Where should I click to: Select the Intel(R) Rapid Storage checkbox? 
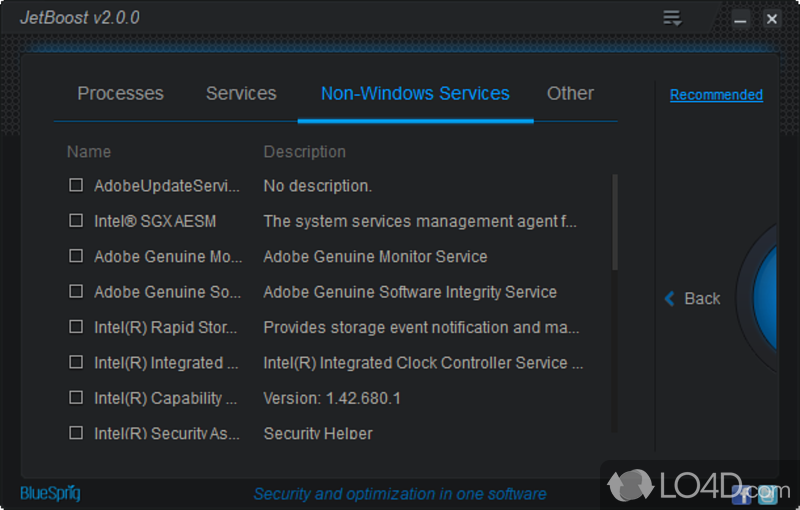76,327
